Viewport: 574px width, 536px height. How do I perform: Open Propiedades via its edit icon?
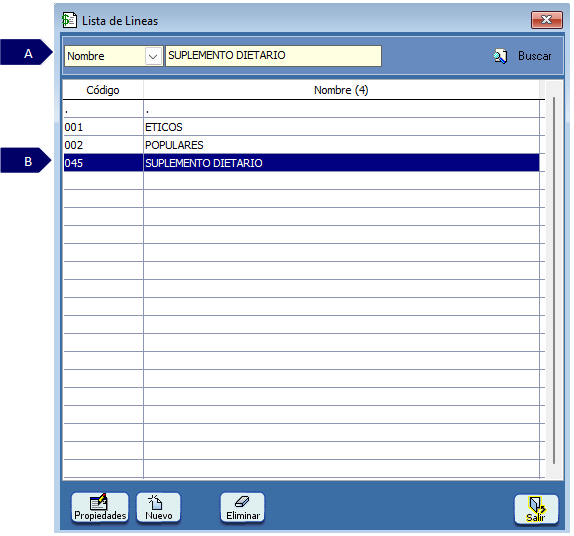click(99, 502)
